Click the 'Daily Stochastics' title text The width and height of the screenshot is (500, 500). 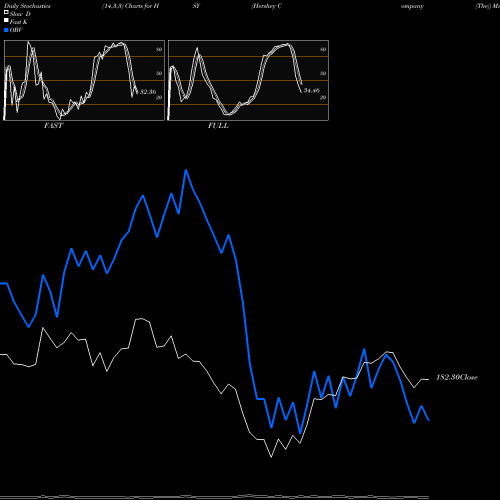27,6
